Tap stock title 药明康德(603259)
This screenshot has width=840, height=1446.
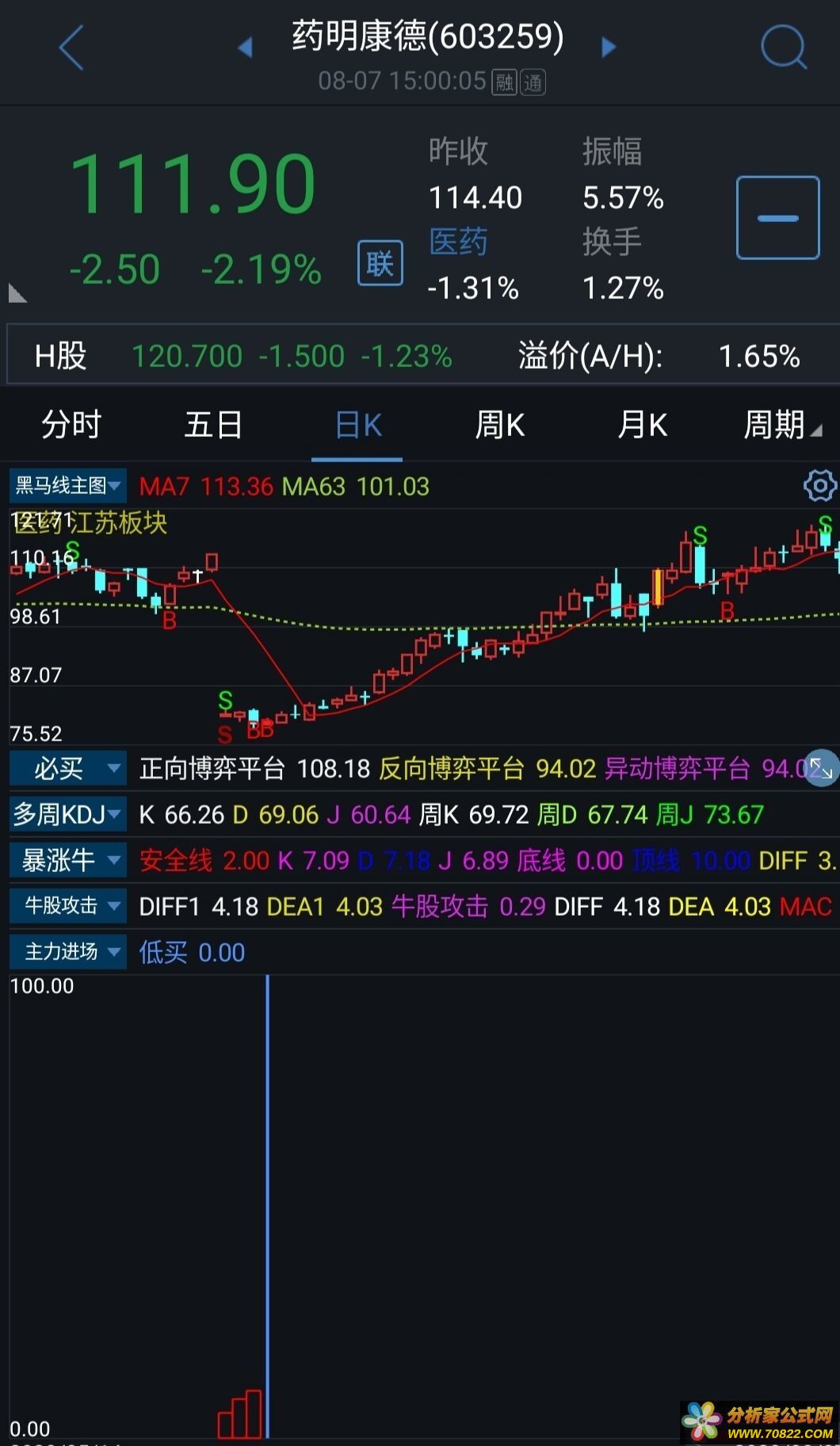pyautogui.click(x=428, y=36)
